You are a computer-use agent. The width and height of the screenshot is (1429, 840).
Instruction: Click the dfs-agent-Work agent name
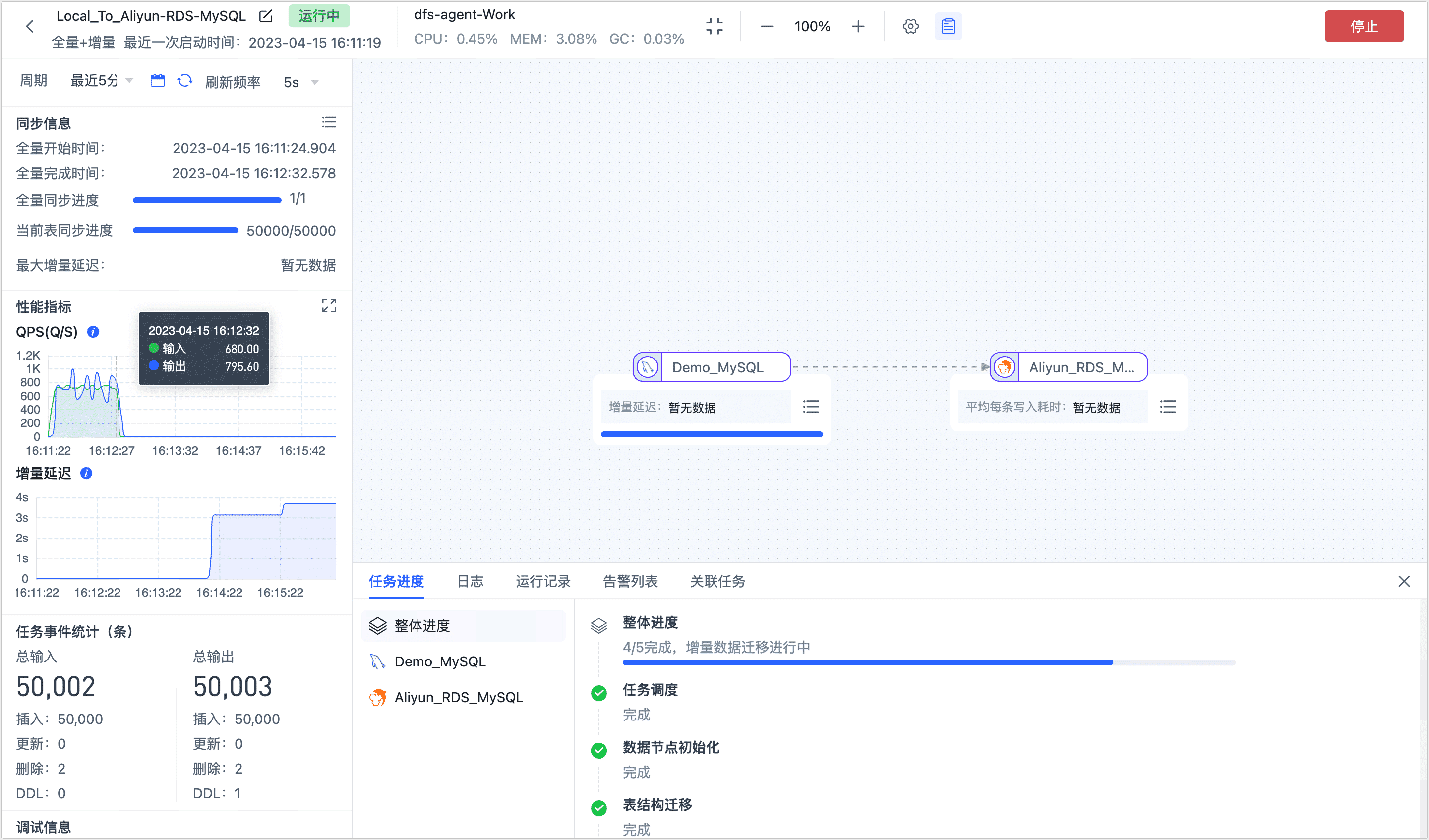tap(465, 15)
